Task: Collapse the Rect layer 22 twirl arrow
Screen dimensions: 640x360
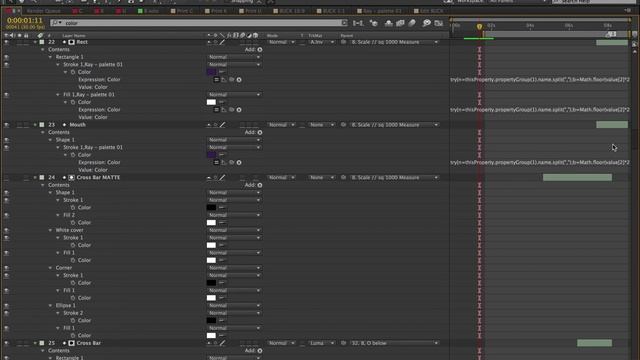Action: point(35,42)
